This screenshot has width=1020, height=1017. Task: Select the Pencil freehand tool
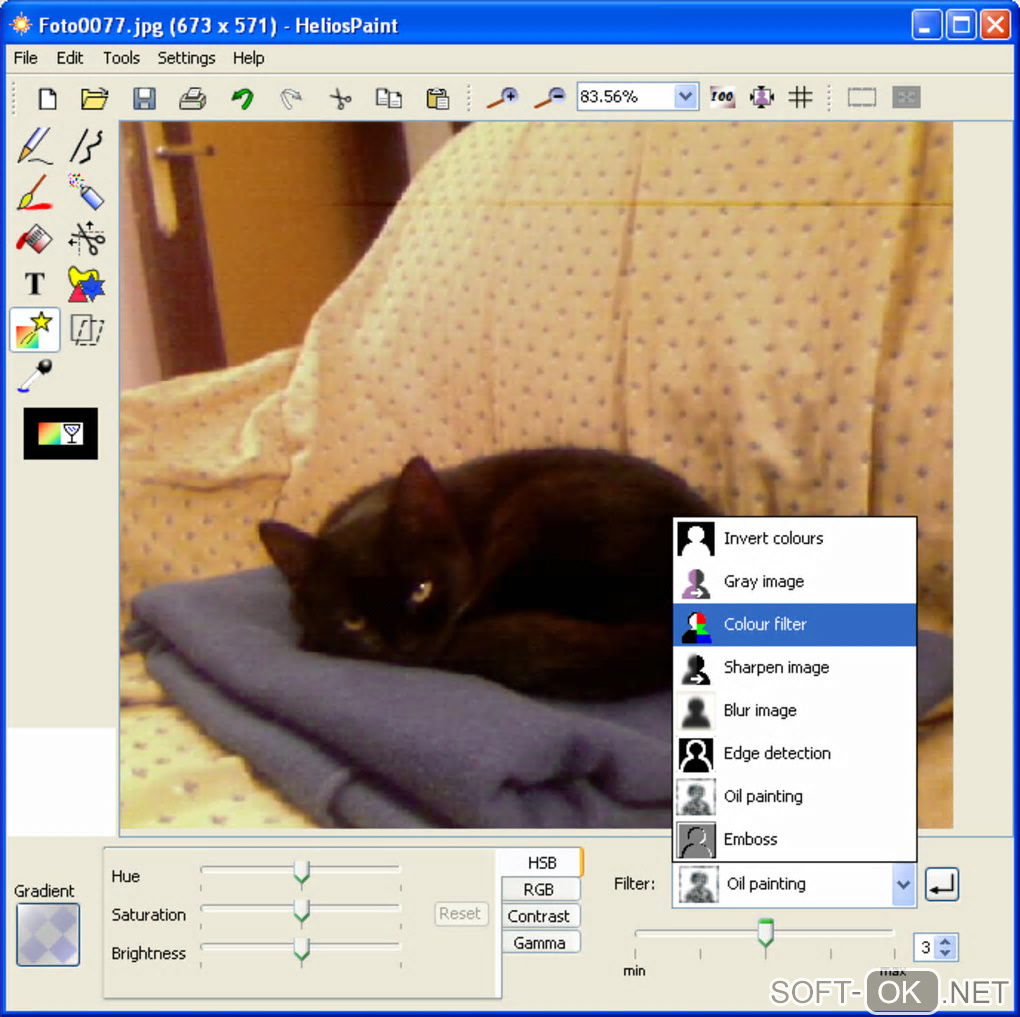(x=34, y=144)
